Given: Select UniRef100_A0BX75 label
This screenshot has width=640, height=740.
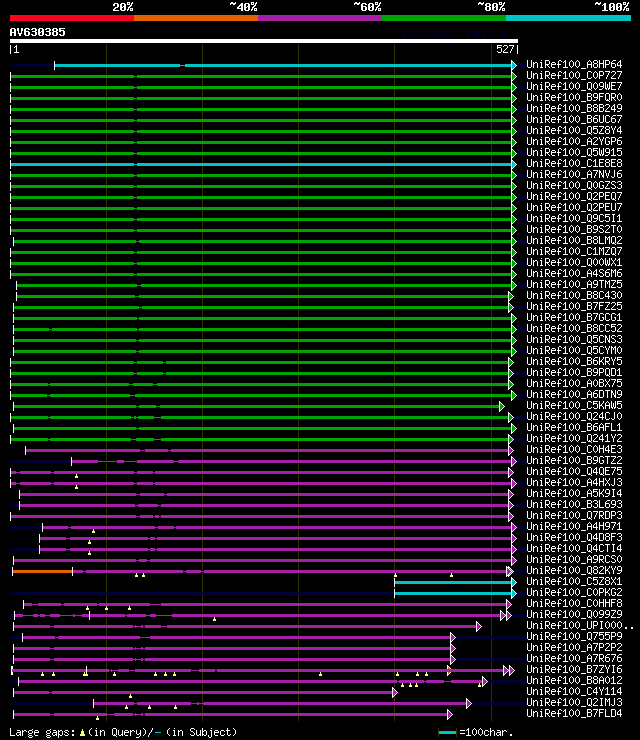Looking at the screenshot, I should tap(574, 384).
